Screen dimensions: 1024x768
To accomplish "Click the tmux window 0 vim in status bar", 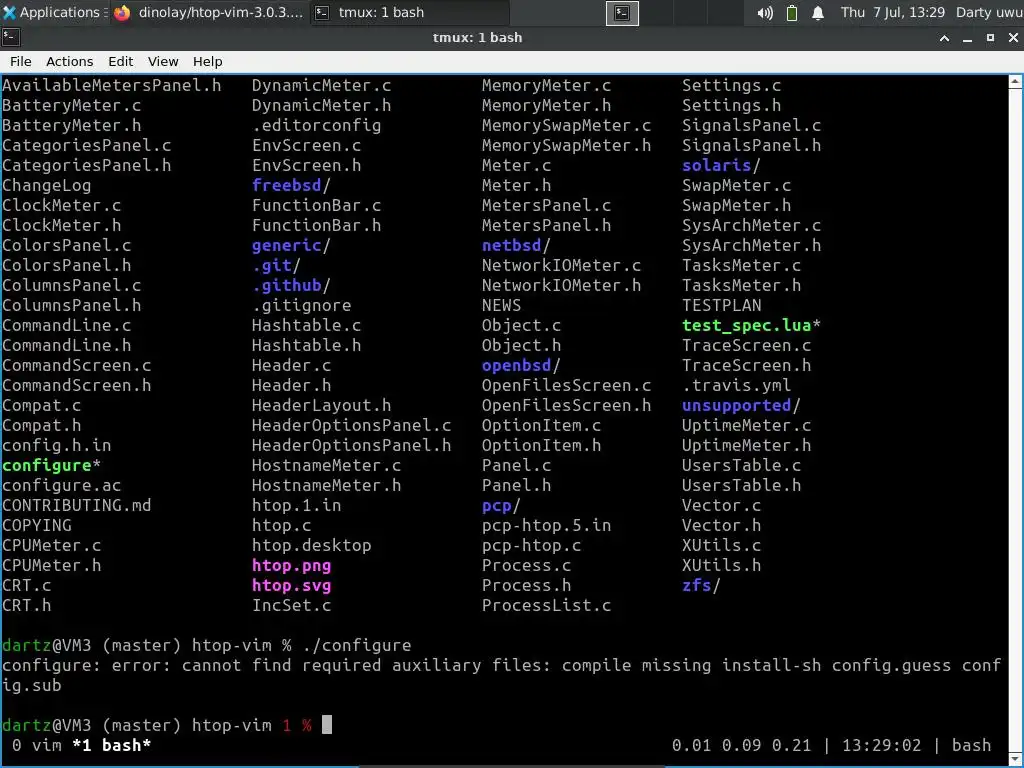I will pyautogui.click(x=37, y=745).
